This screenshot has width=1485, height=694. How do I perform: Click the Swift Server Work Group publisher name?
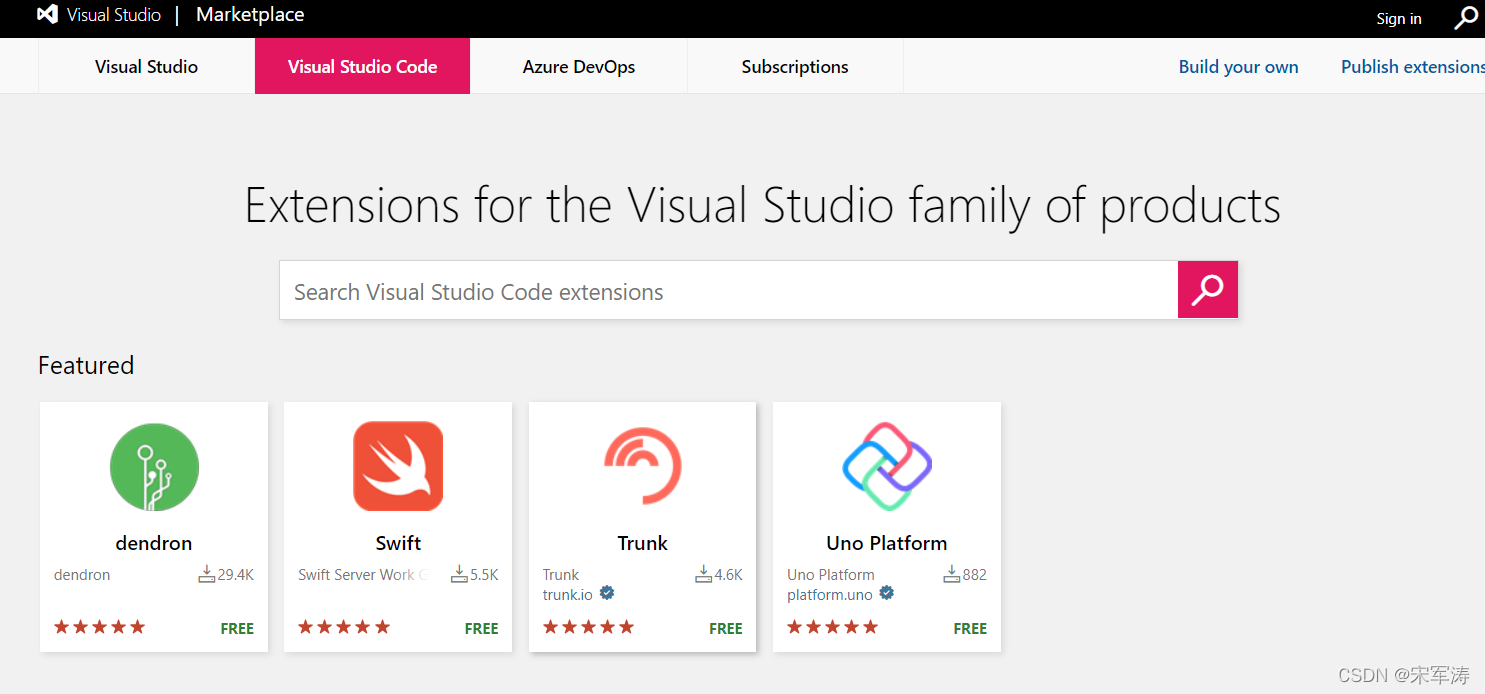tap(363, 575)
